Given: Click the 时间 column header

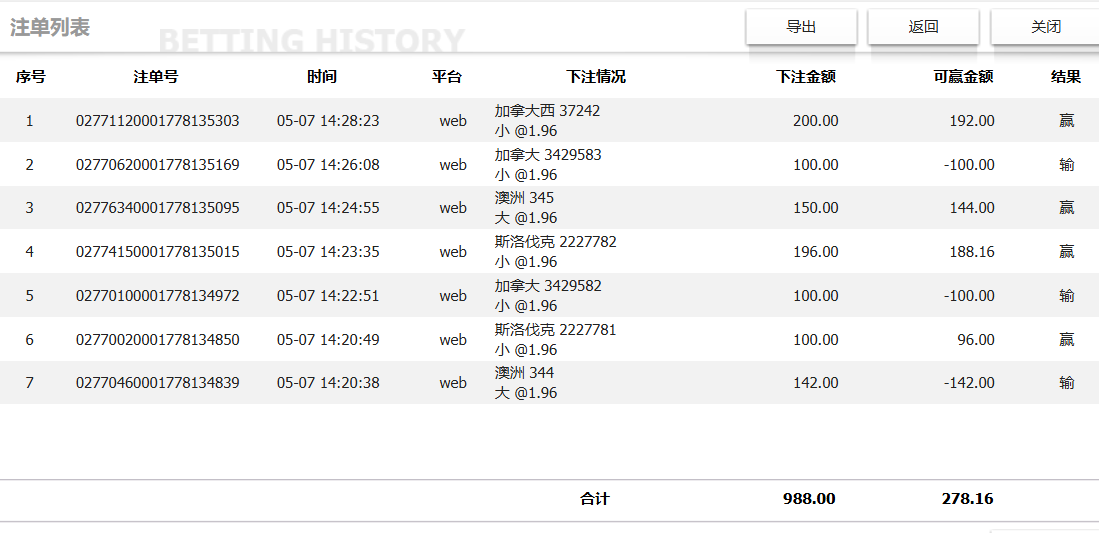Looking at the screenshot, I should 322,77.
